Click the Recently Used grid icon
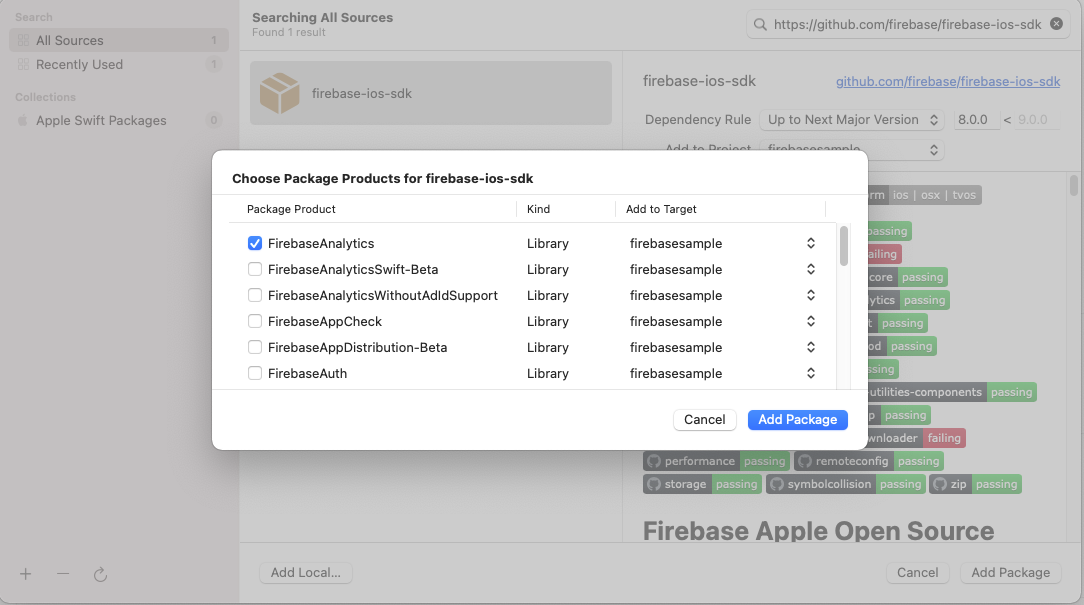Image resolution: width=1084 pixels, height=605 pixels. (x=23, y=64)
